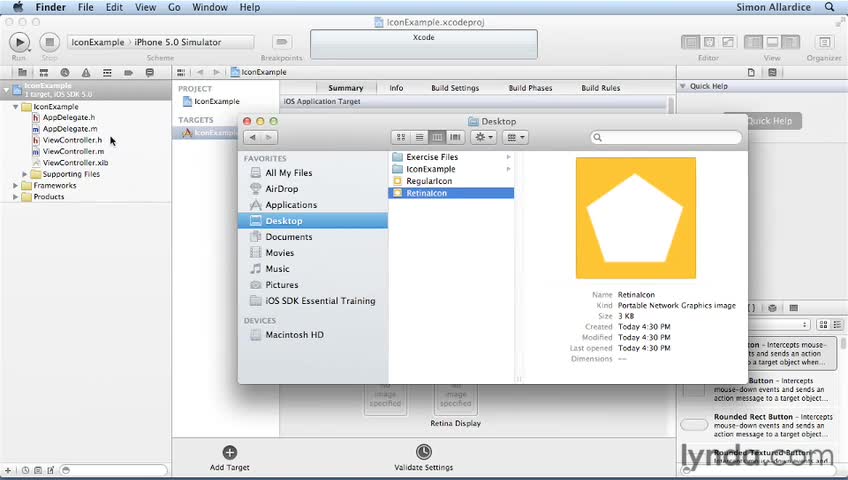Switch to the Summary tab
The width and height of the screenshot is (848, 480).
(x=345, y=88)
